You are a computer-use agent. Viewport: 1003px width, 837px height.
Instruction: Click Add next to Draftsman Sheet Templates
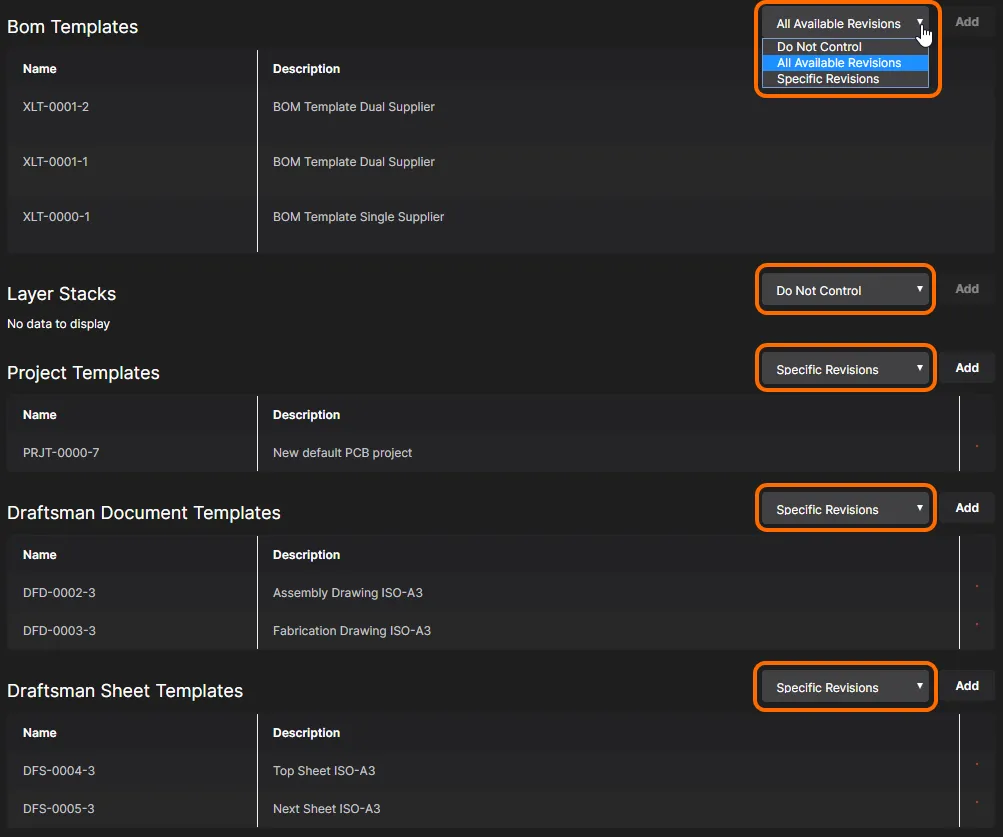(966, 686)
